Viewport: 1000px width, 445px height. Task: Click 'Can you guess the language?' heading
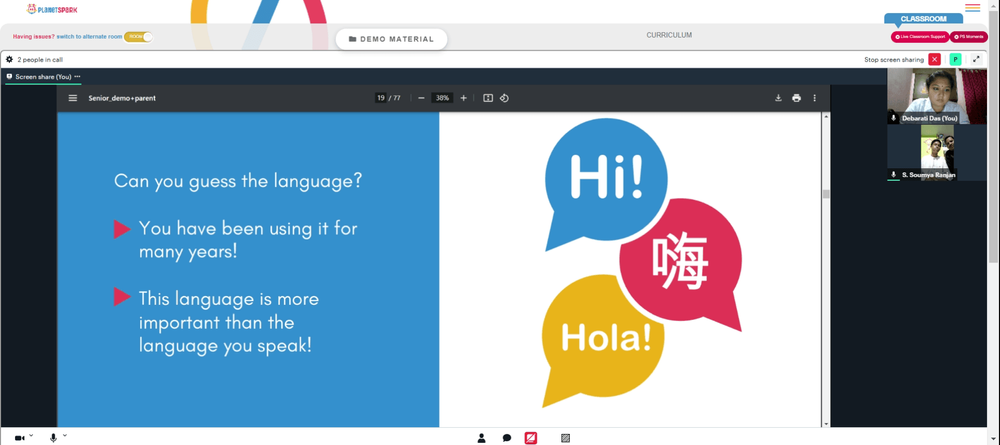[x=239, y=180]
